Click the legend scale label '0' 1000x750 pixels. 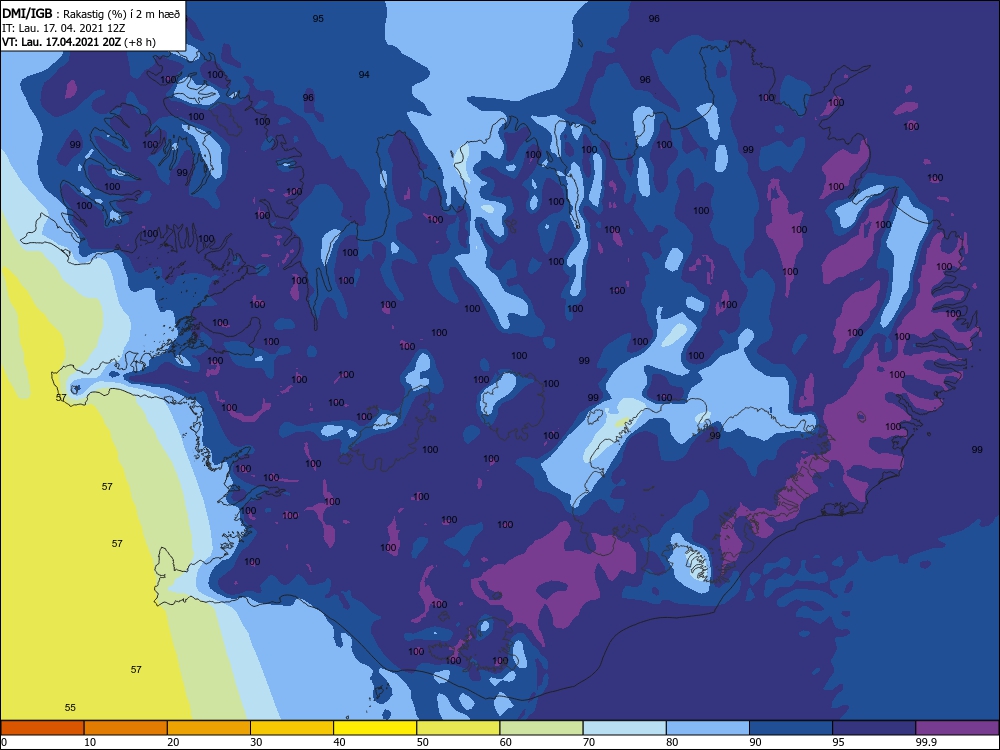pyautogui.click(x=4, y=742)
